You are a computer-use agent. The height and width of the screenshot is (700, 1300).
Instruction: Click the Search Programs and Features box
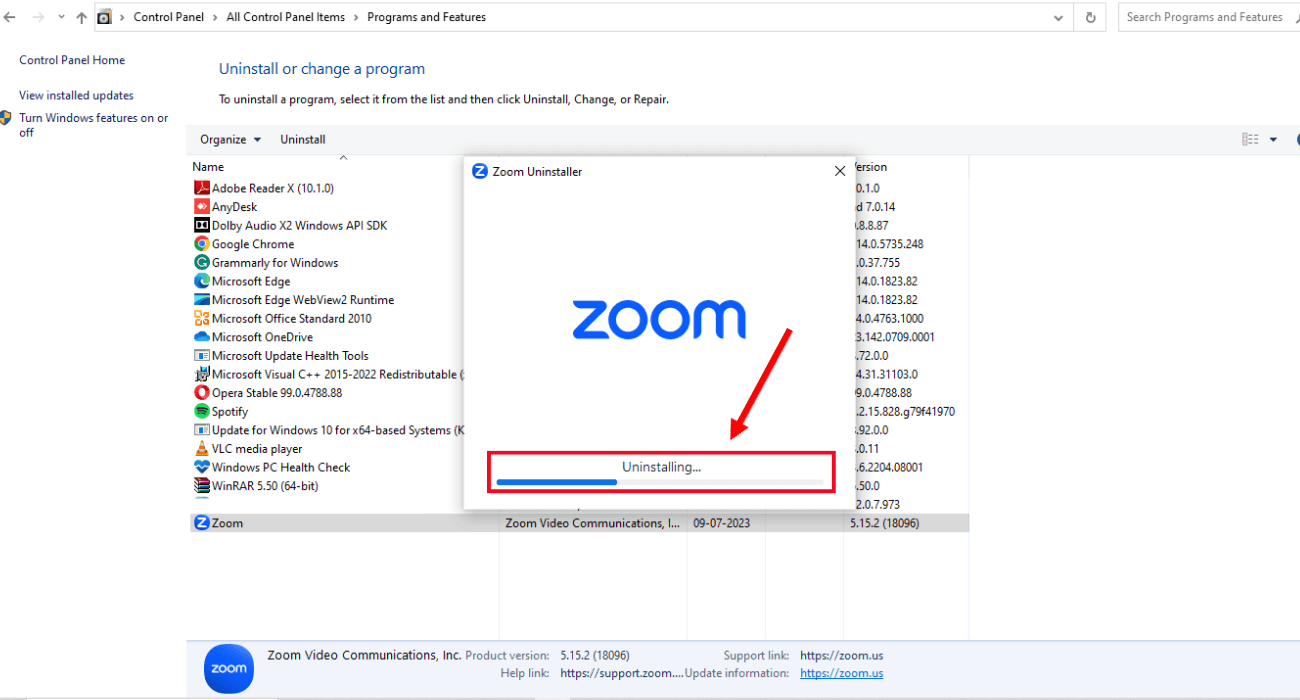pos(1204,17)
